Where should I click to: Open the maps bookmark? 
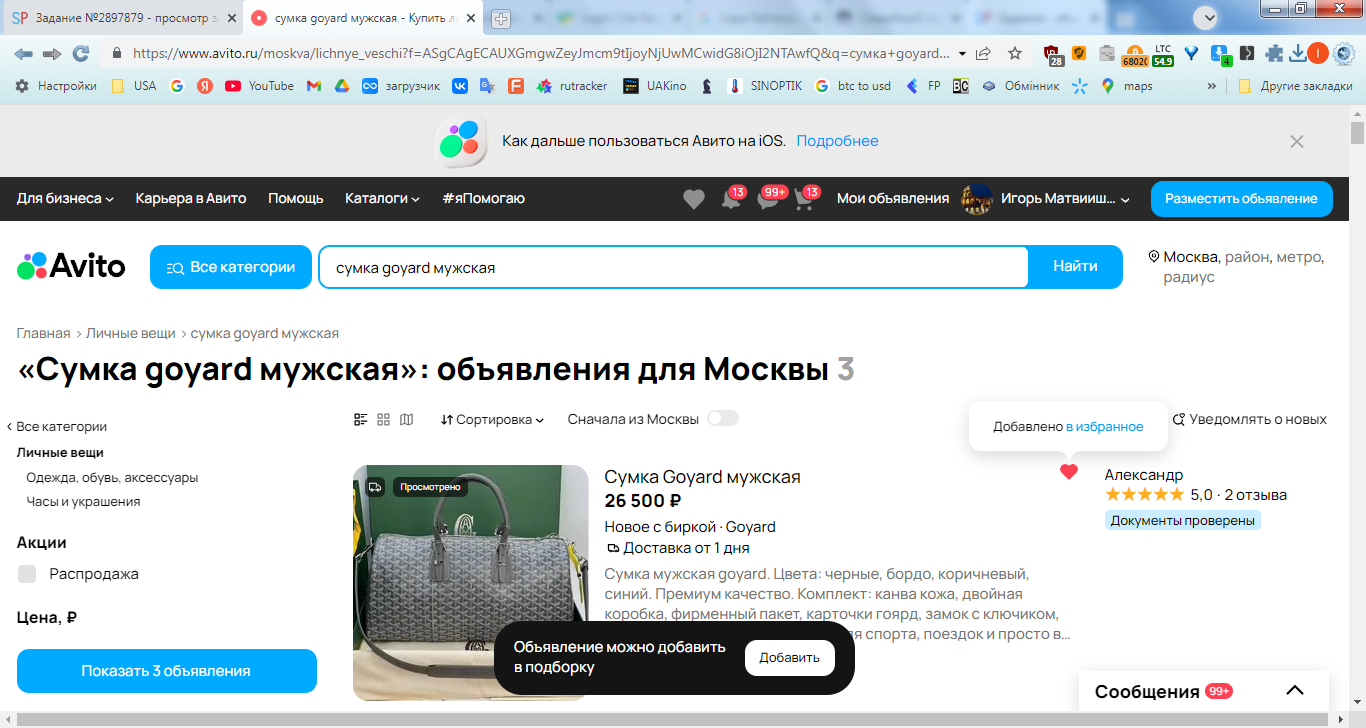coord(1127,86)
